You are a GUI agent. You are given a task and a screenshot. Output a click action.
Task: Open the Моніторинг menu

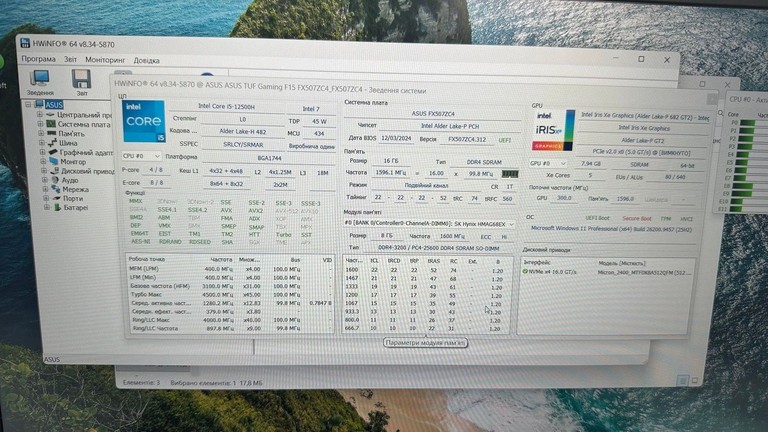point(105,60)
